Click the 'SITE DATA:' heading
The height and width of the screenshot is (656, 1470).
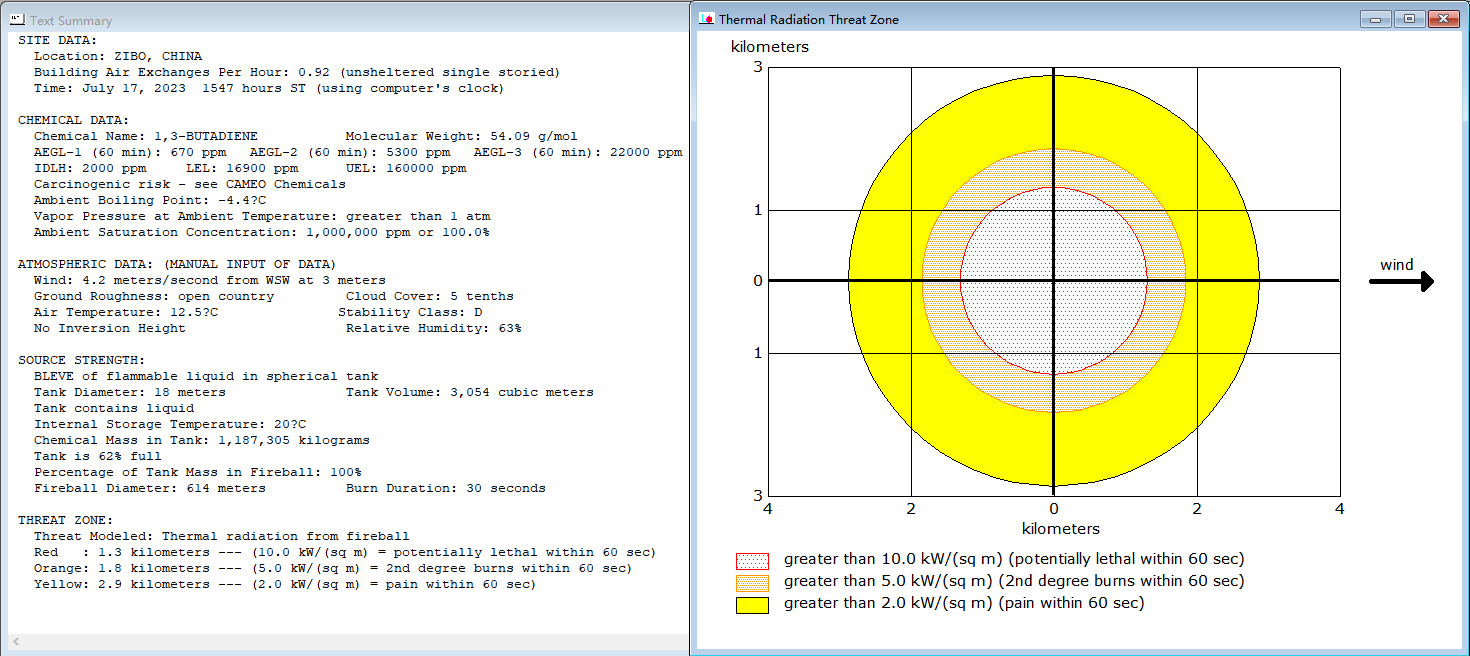(x=58, y=40)
